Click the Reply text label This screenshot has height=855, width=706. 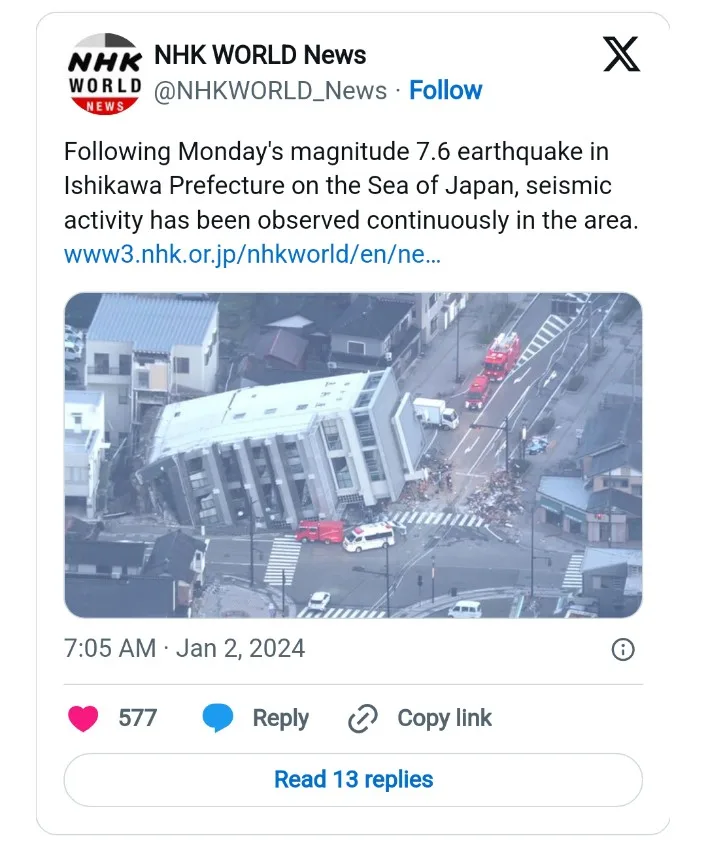(280, 718)
